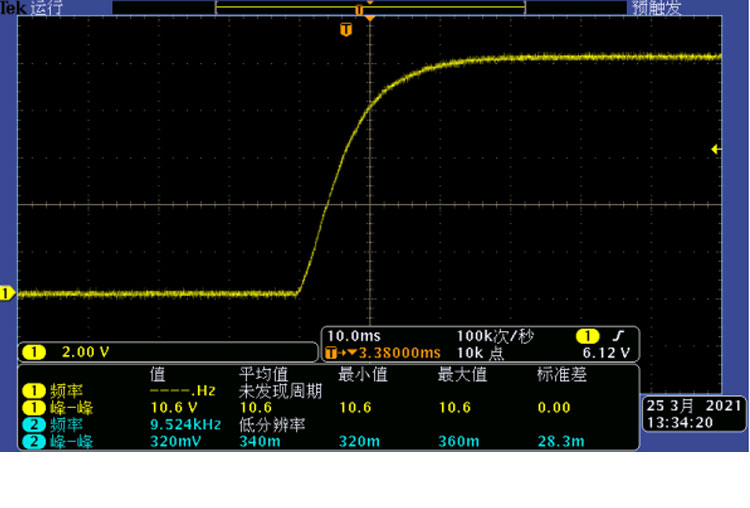Click the orange T trigger position marker
The width and height of the screenshot is (750, 508).
[x=346, y=30]
